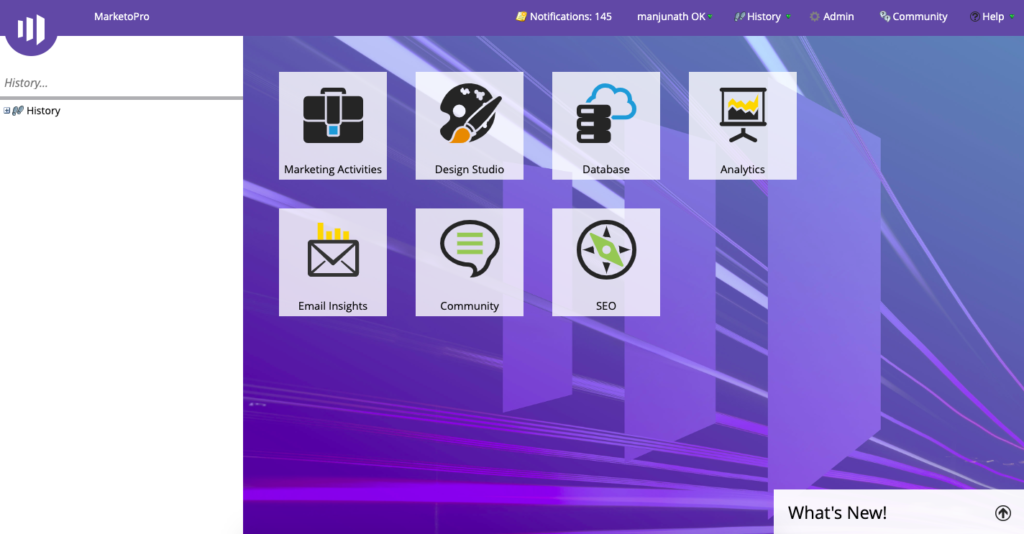
Task: Open the Database cloud server tile
Action: coord(605,125)
